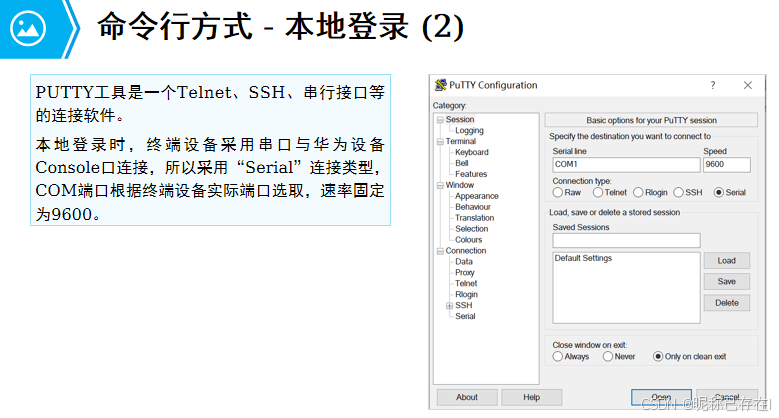Viewport: 779px width, 418px height.
Task: Select the Serial connection type radio button
Action: [x=718, y=192]
